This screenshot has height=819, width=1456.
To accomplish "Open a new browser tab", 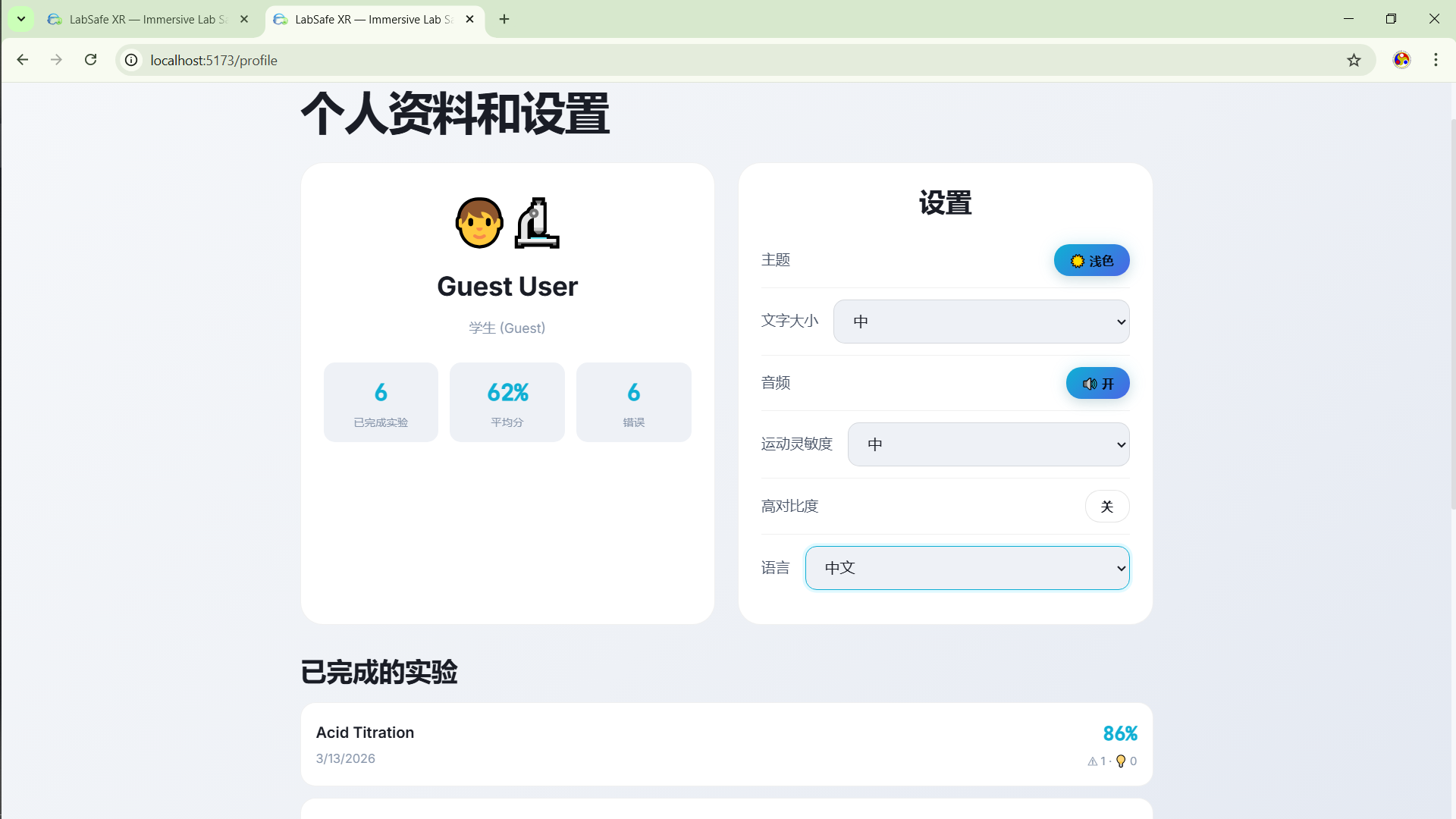I will tap(504, 19).
